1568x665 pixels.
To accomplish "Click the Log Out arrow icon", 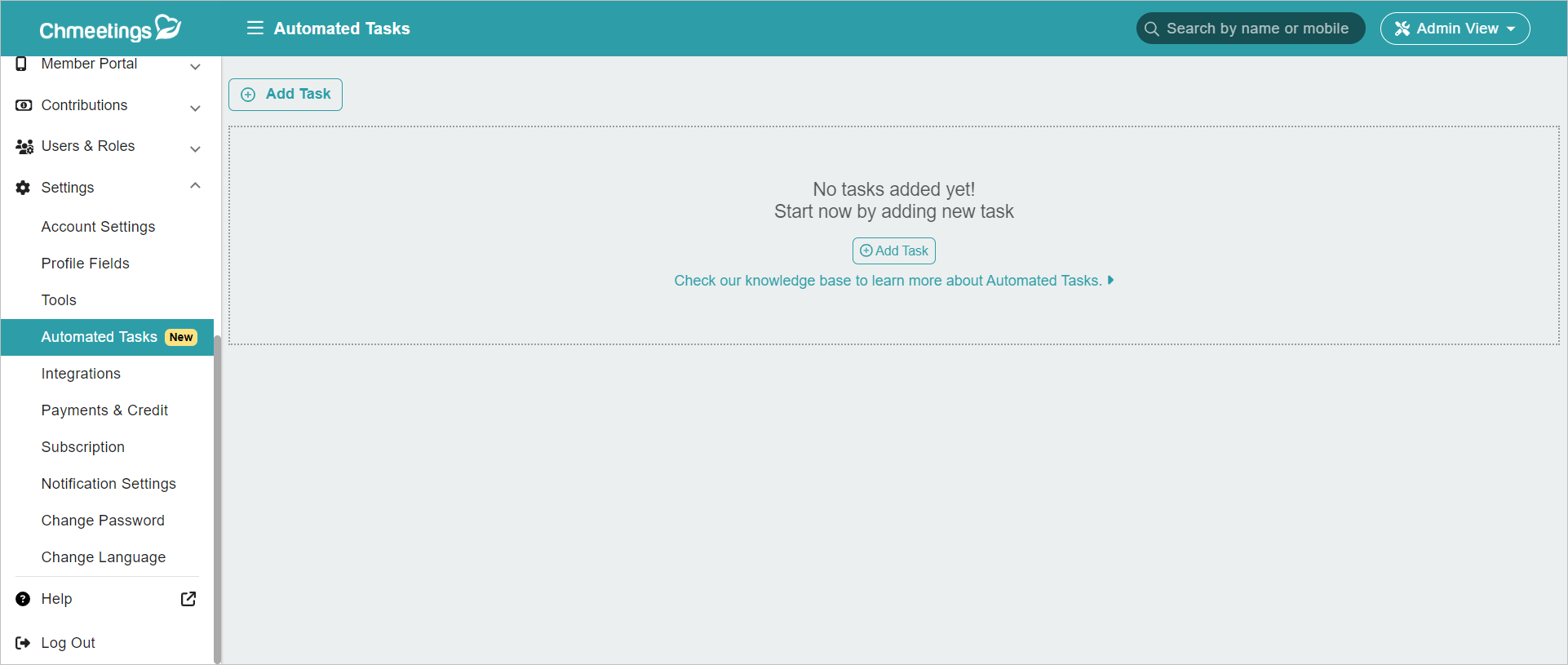I will [23, 643].
